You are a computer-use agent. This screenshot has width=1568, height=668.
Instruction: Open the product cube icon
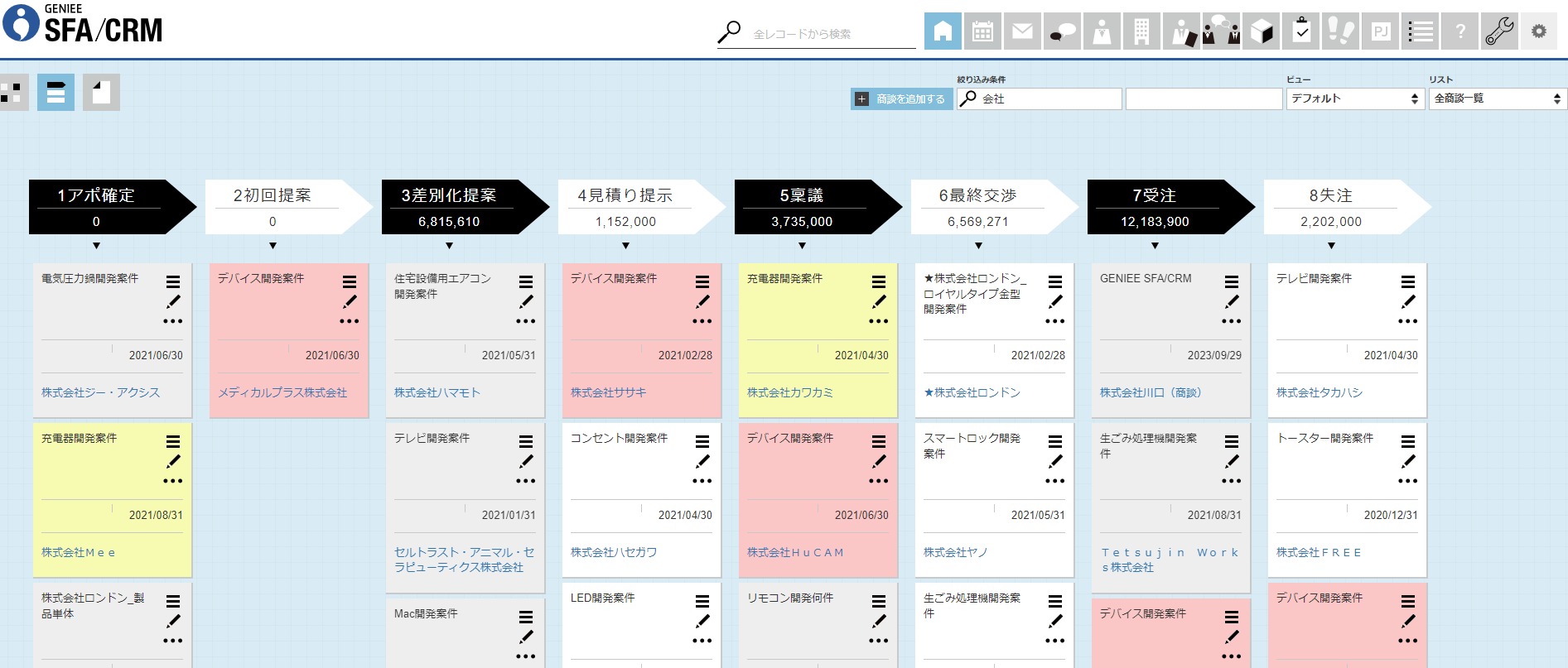point(1261,31)
